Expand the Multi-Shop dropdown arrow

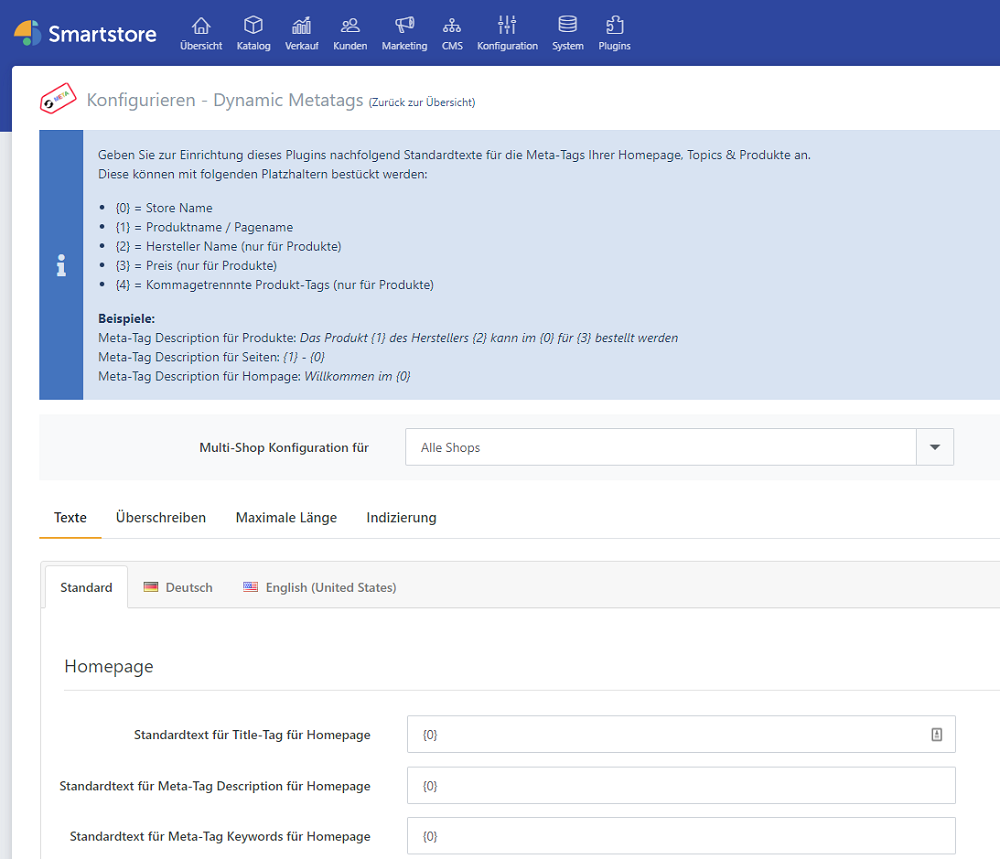pos(935,448)
